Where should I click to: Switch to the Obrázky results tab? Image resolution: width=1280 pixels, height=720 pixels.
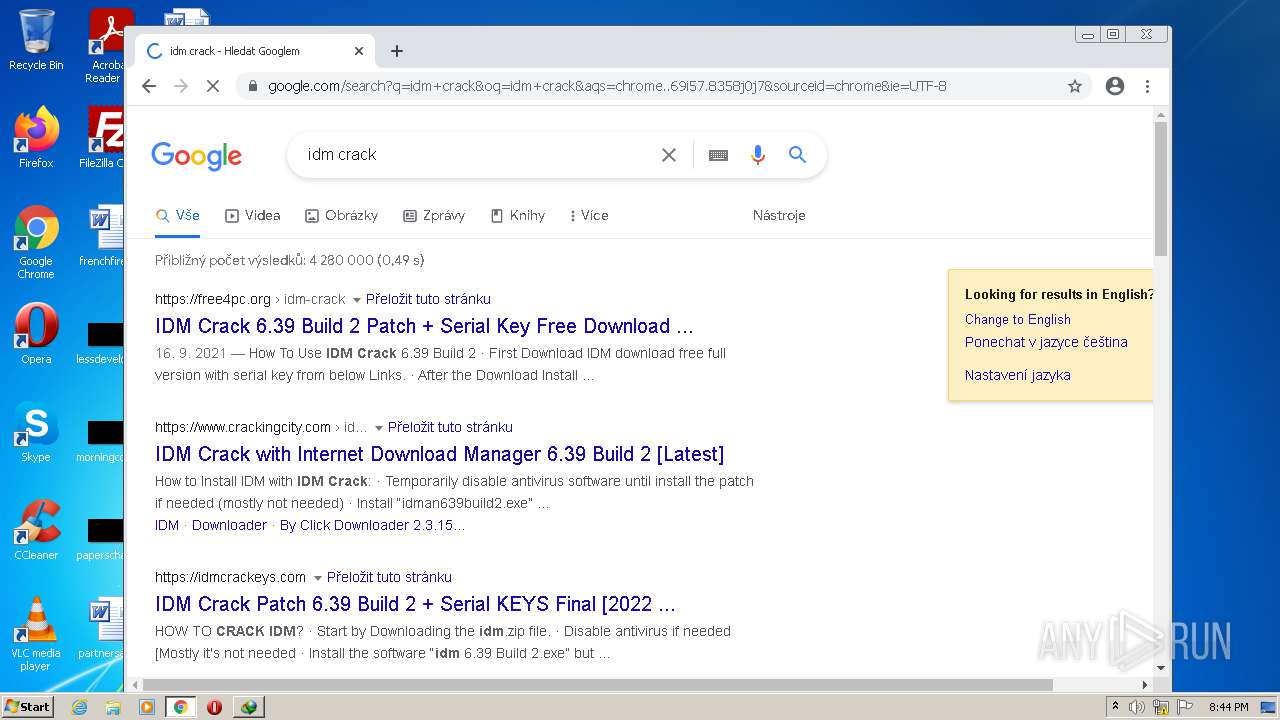coord(341,215)
